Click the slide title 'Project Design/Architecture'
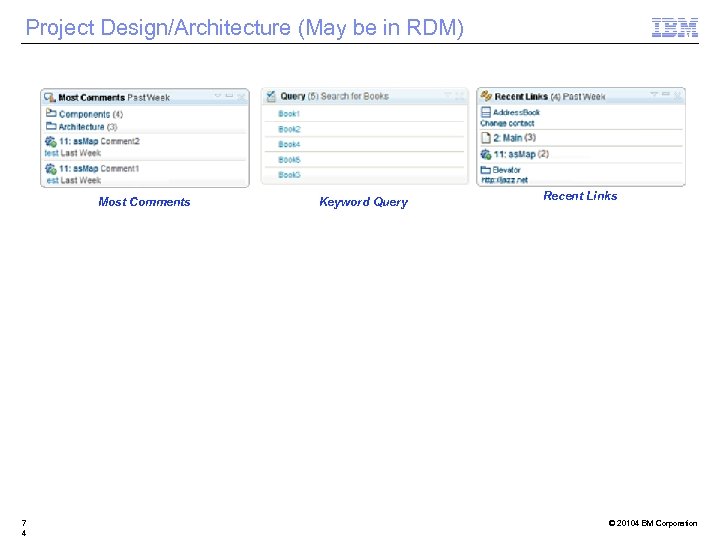The image size is (720, 540). click(158, 28)
